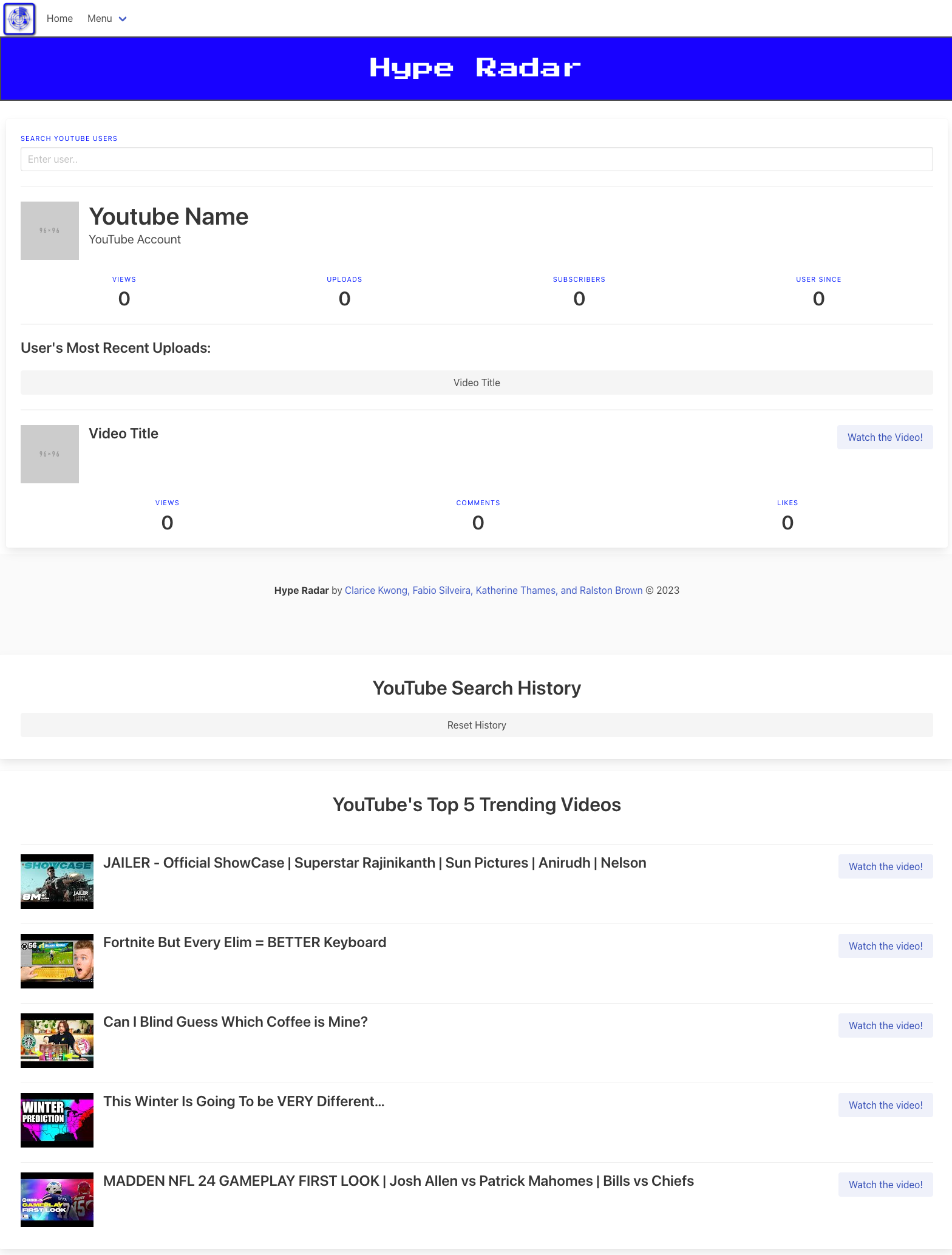Go to the Home nav link
Viewport: 952px width, 1255px height.
[59, 19]
